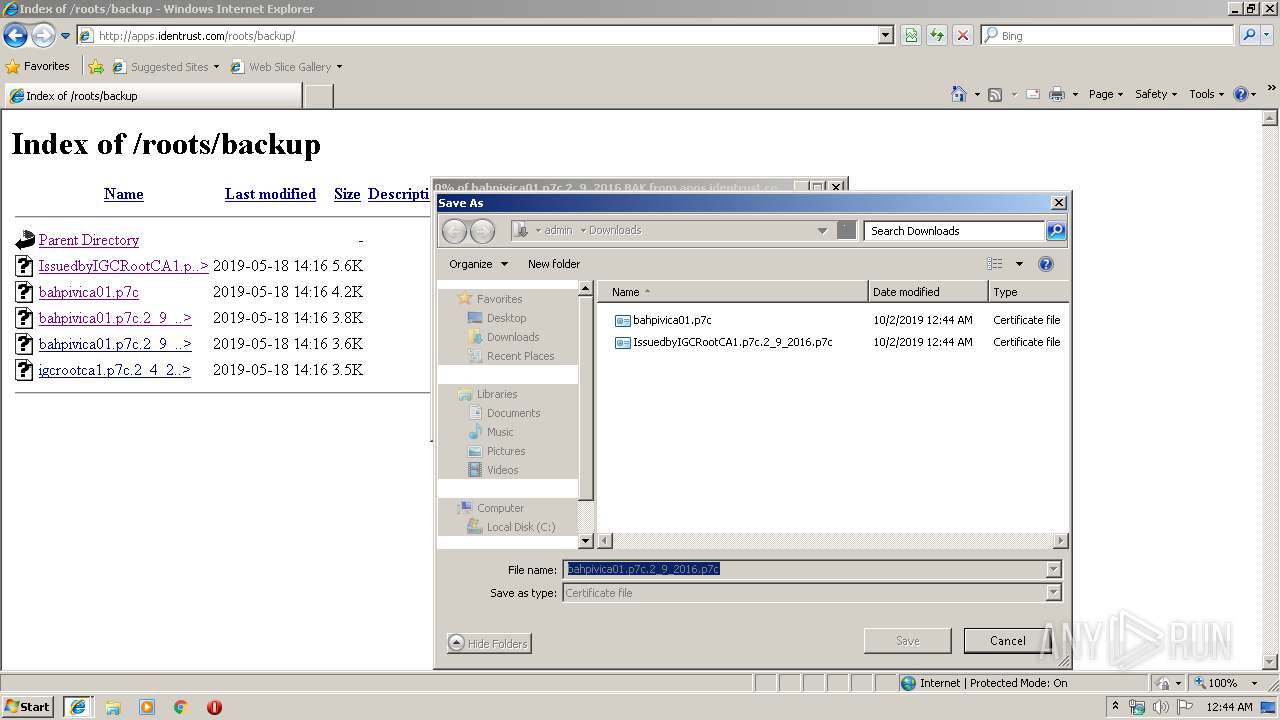Viewport: 1280px width, 720px height.
Task: Click the Save As dialog forward arrow
Action: (482, 231)
